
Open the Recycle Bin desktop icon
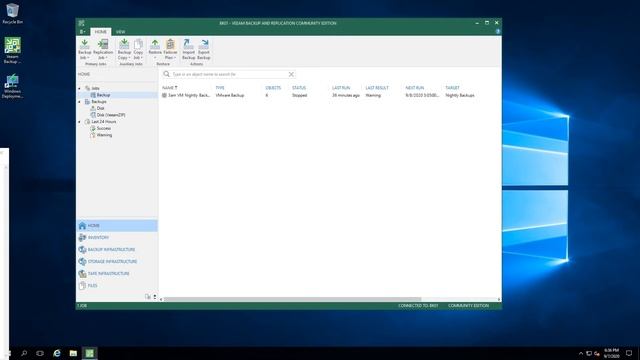click(12, 13)
